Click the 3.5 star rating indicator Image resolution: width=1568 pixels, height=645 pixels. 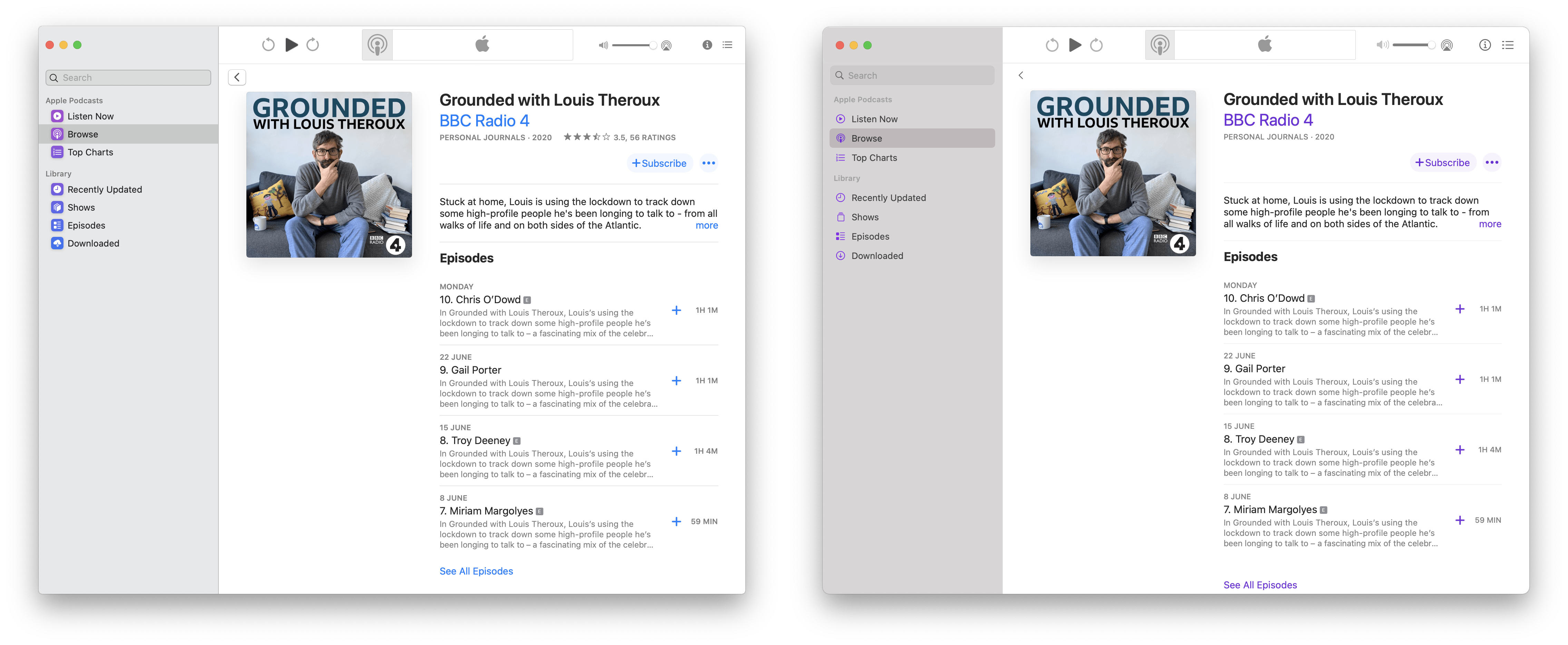click(619, 138)
